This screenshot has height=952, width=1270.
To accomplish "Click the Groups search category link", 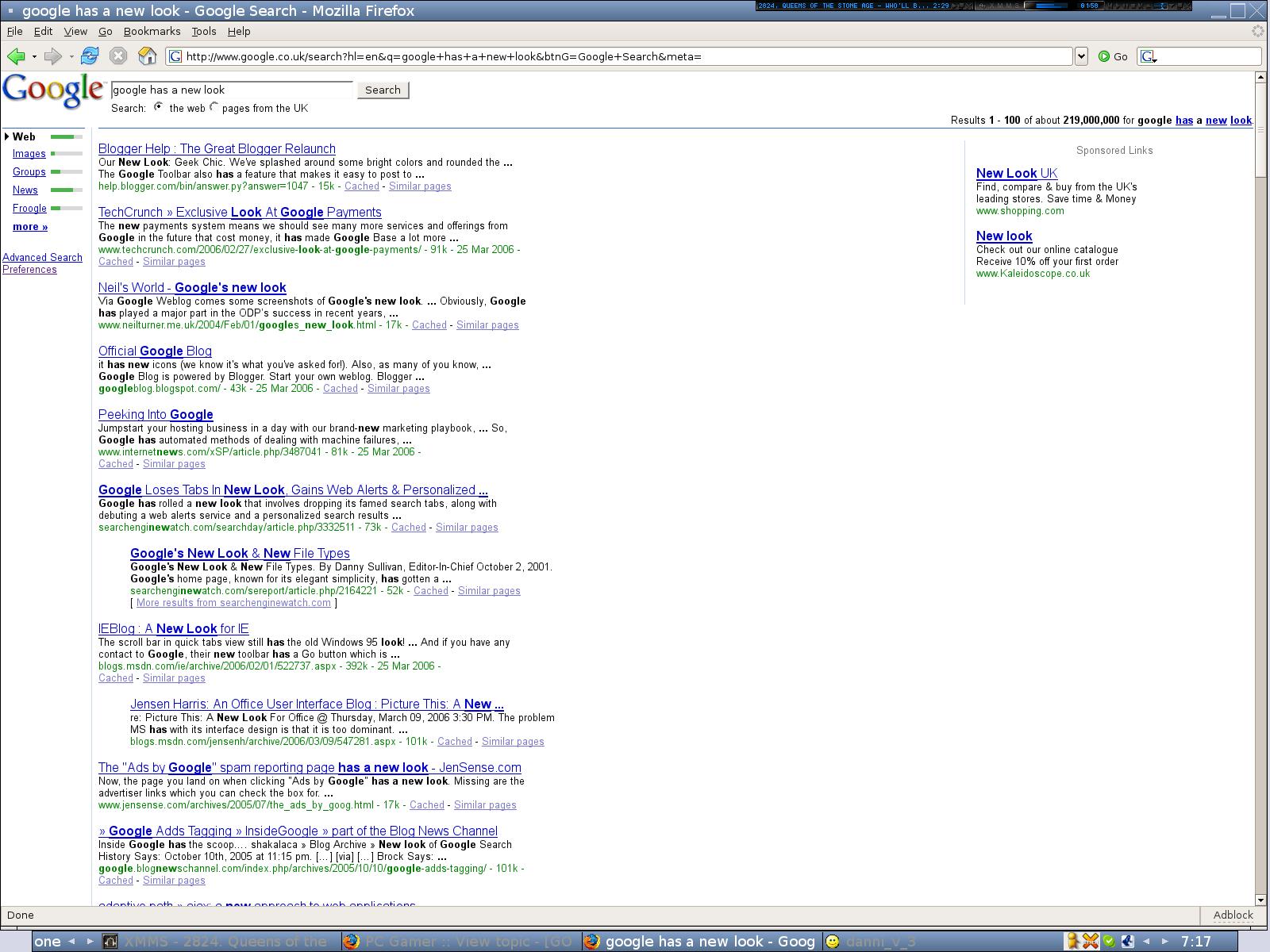I will pos(29,171).
